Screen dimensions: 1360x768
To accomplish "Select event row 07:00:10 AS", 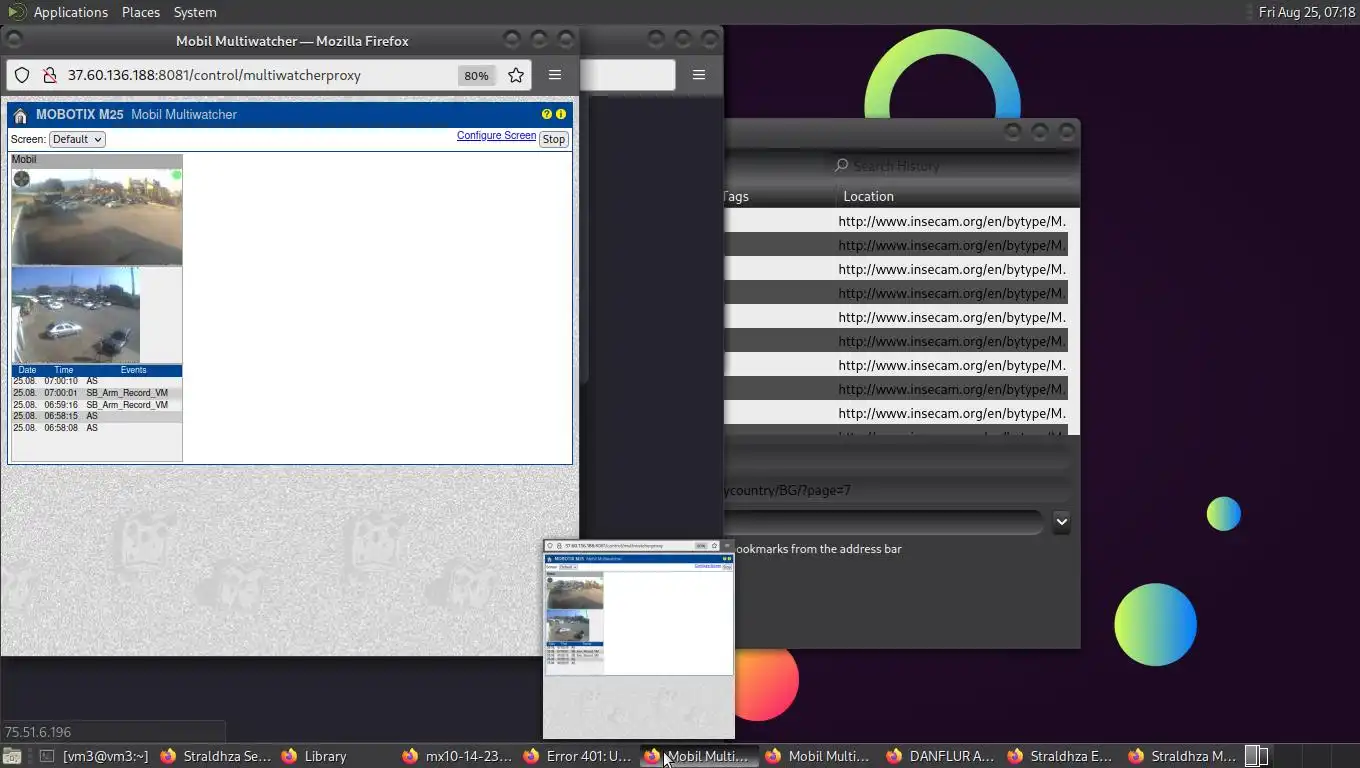I will click(x=97, y=381).
